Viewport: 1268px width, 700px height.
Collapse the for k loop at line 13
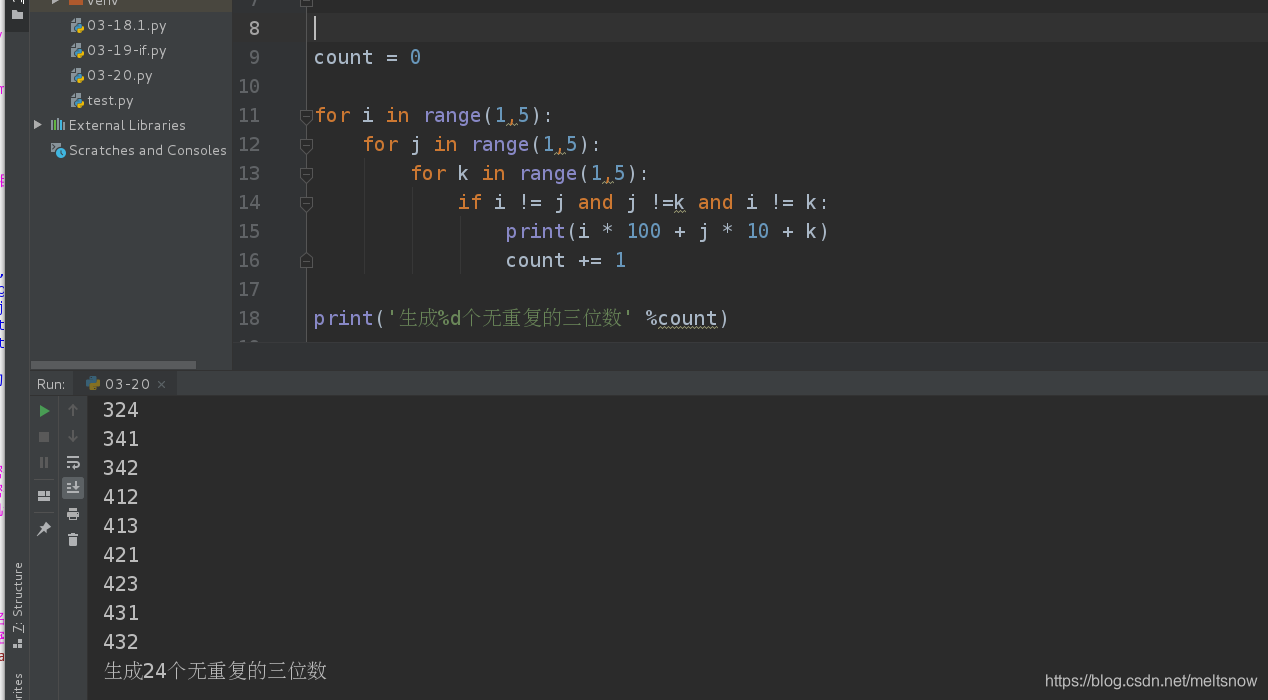307,174
